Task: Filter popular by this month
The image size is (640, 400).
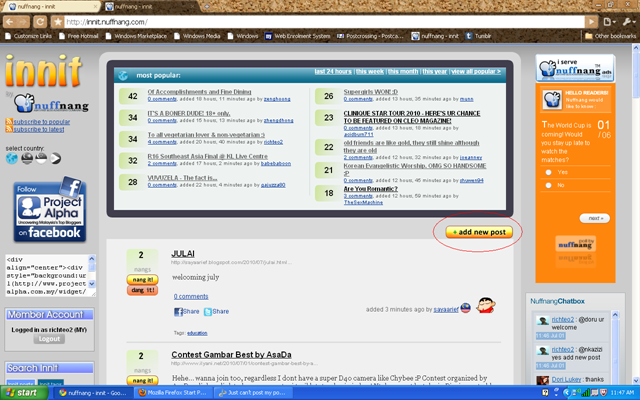Action: [403, 71]
